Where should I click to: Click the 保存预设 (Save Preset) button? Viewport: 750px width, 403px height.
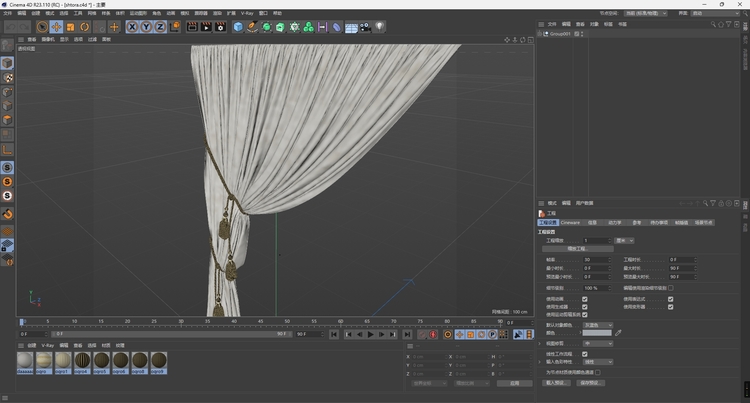point(590,383)
